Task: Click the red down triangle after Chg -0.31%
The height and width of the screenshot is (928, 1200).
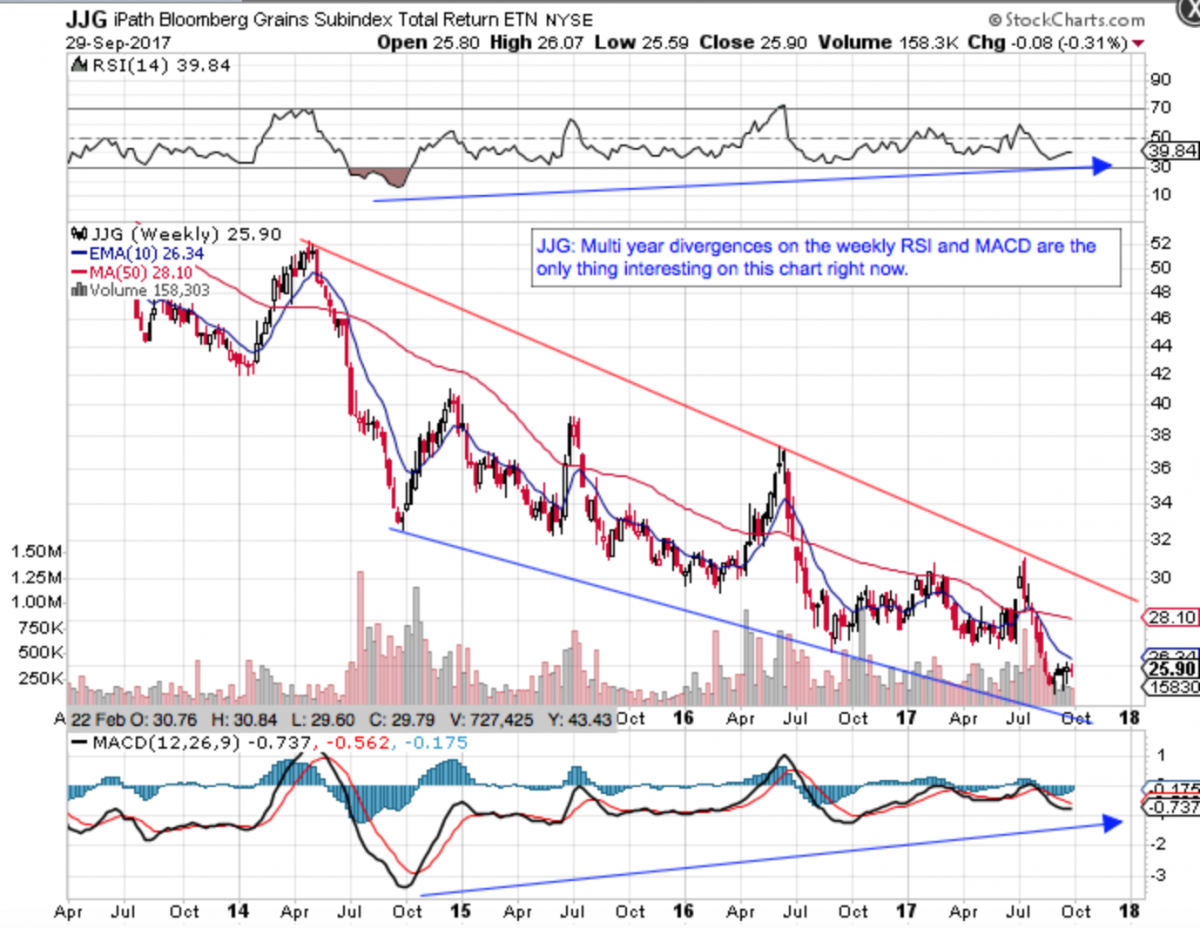Action: tap(1138, 44)
